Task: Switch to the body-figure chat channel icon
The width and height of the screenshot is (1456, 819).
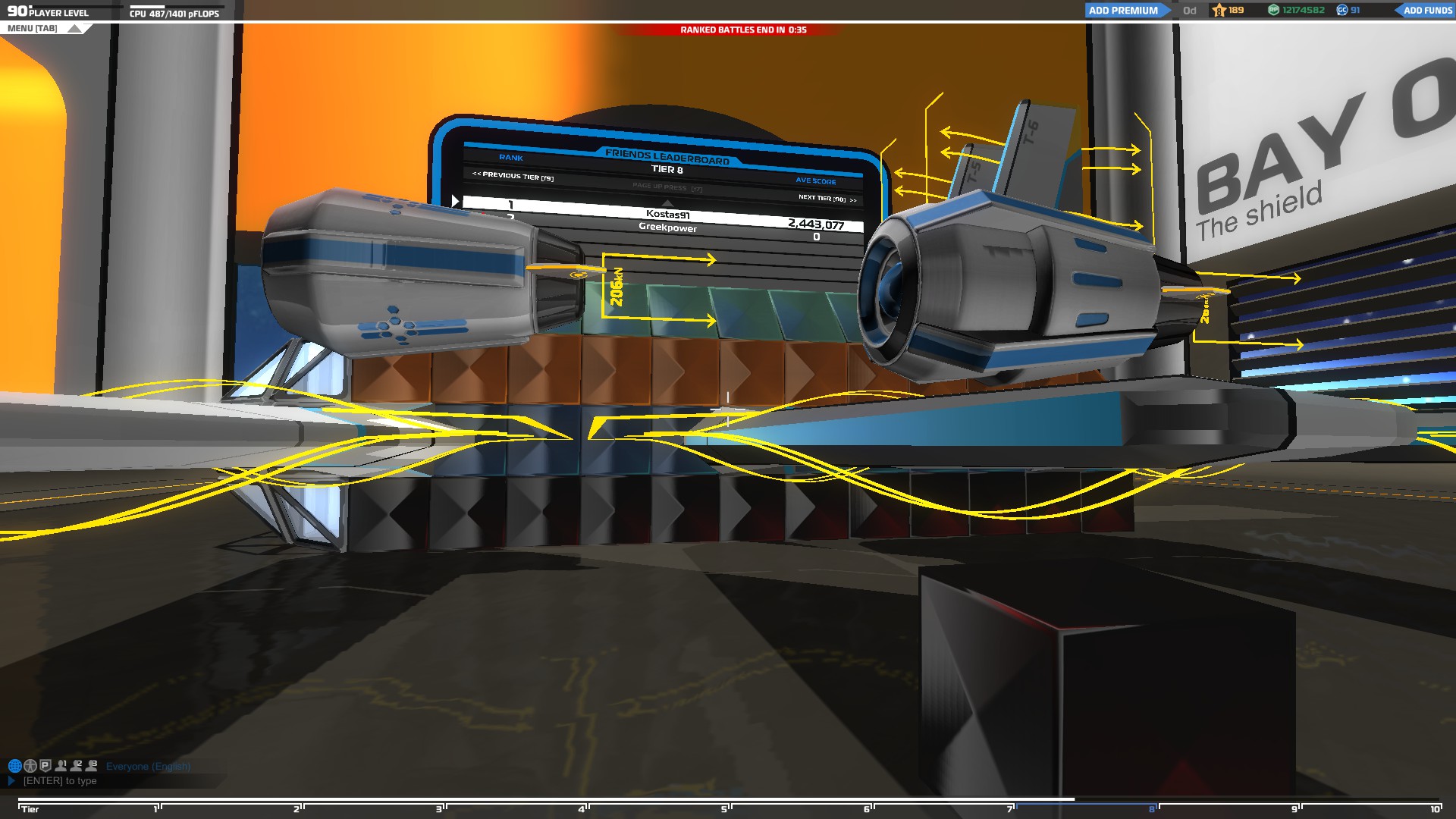Action: pyautogui.click(x=30, y=766)
